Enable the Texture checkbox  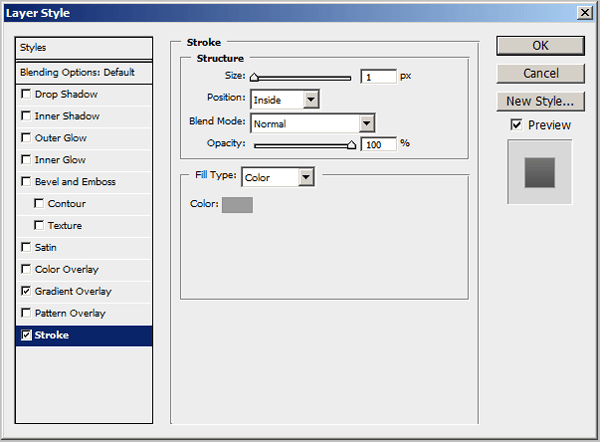pyautogui.click(x=39, y=225)
